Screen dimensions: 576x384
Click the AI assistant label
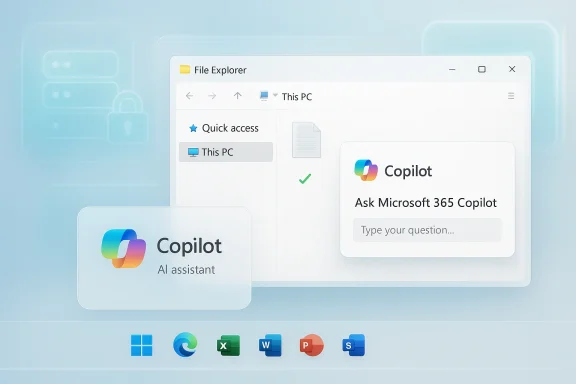point(186,270)
